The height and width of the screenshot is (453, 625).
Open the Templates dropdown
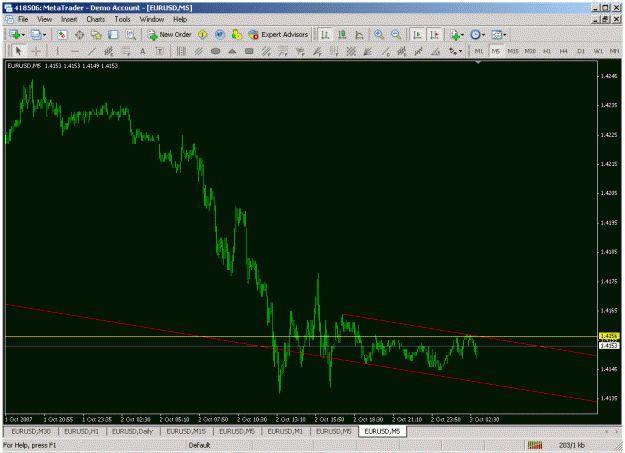click(499, 35)
